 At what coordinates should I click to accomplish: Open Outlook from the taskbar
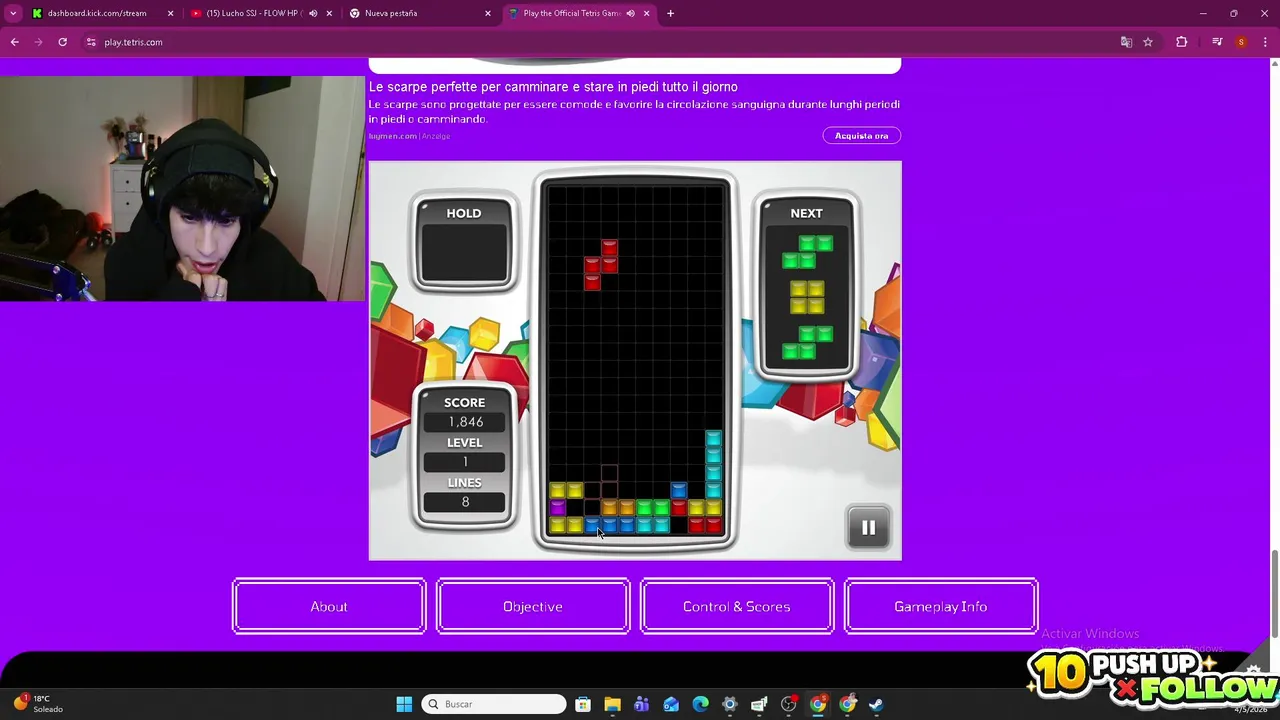[x=671, y=704]
